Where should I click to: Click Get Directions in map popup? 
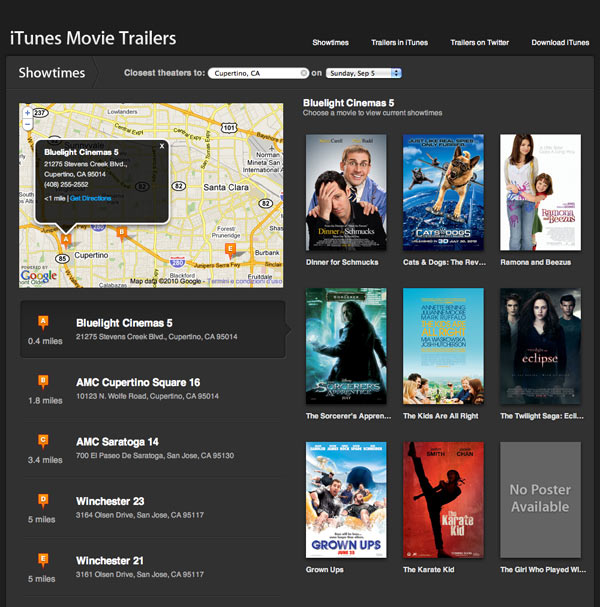click(x=91, y=199)
